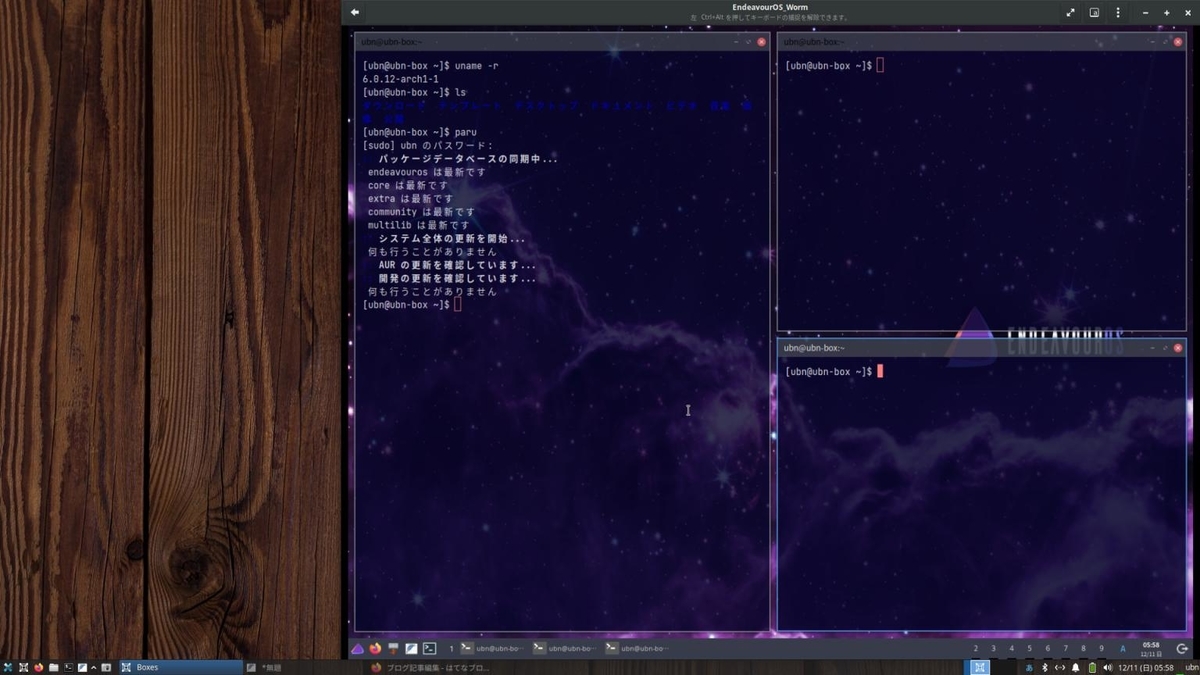Open the host clock showing 12/11 05:58
Image resolution: width=1200 pixels, height=675 pixels.
click(1146, 667)
